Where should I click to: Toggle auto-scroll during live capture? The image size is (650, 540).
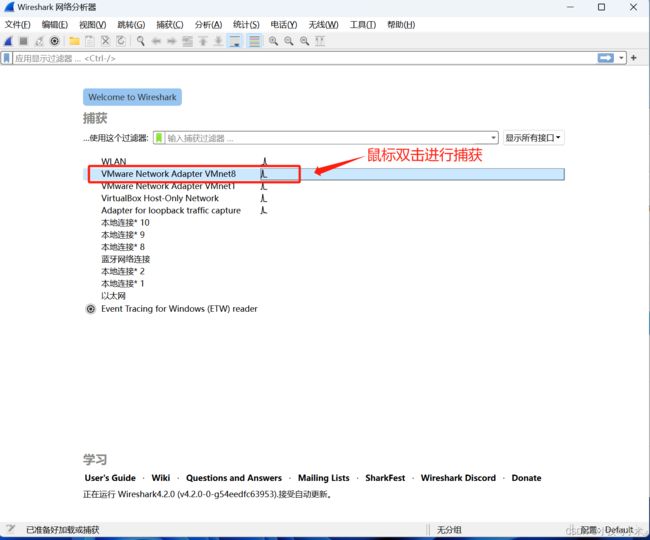235,41
